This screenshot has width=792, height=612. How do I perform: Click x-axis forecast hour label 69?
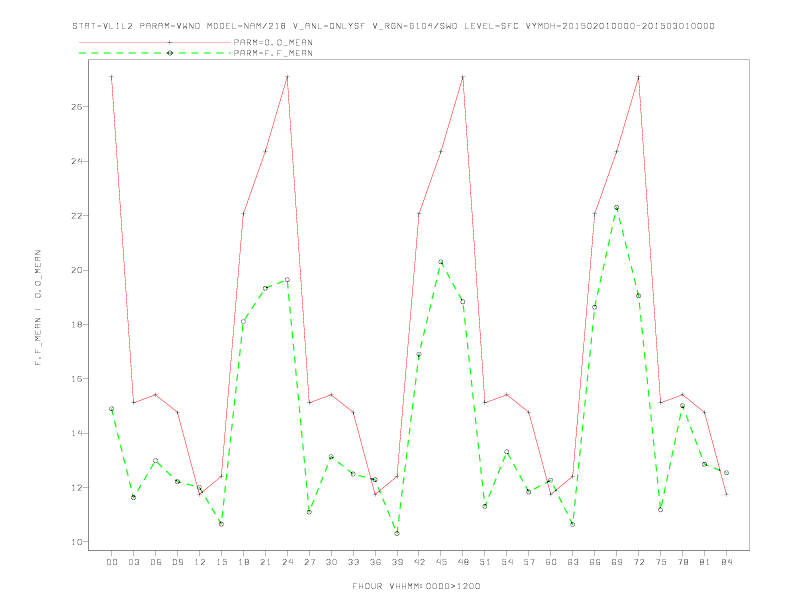pos(617,562)
